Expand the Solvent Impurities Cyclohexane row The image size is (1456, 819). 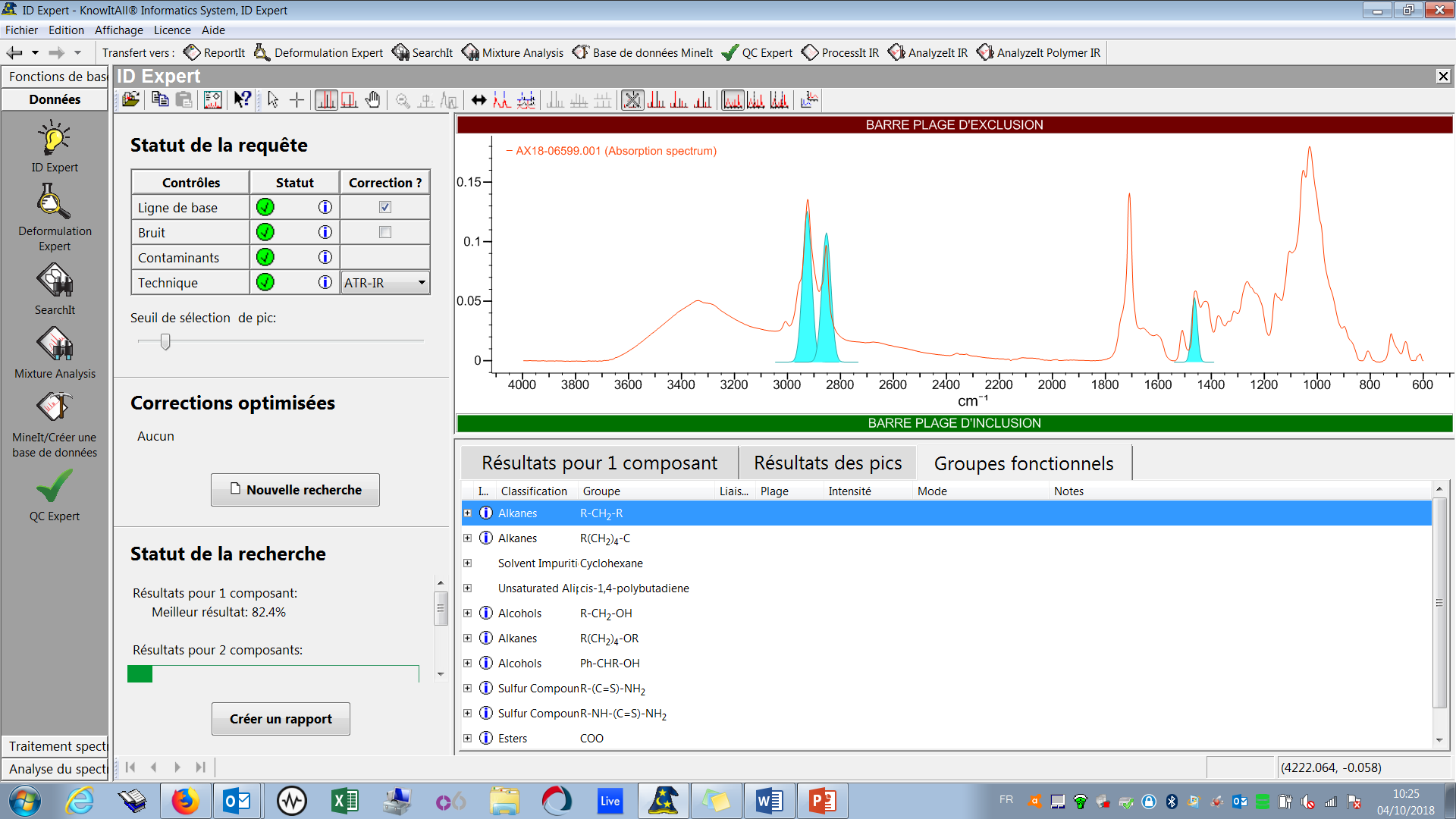tap(468, 563)
